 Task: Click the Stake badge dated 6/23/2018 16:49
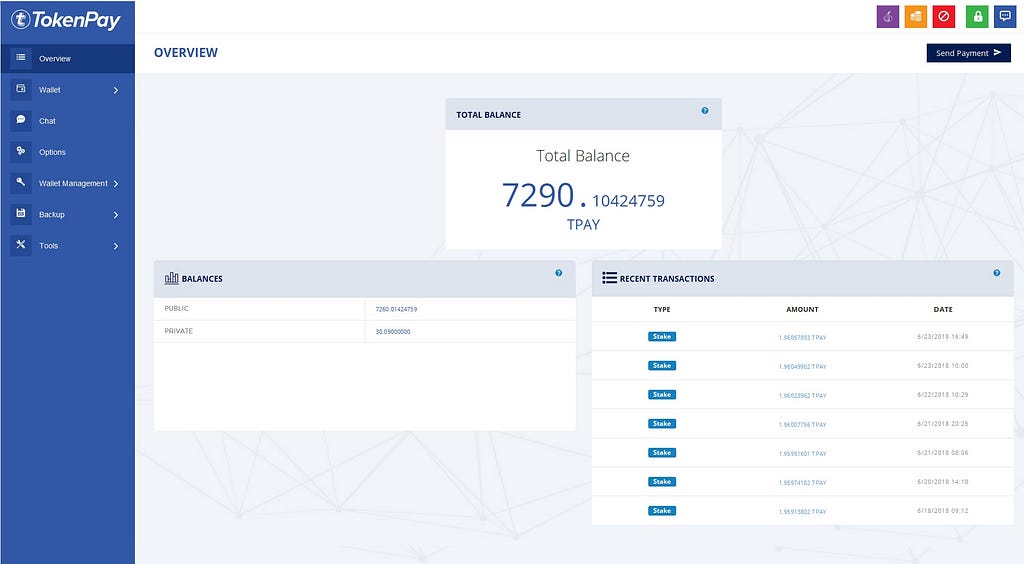(662, 337)
